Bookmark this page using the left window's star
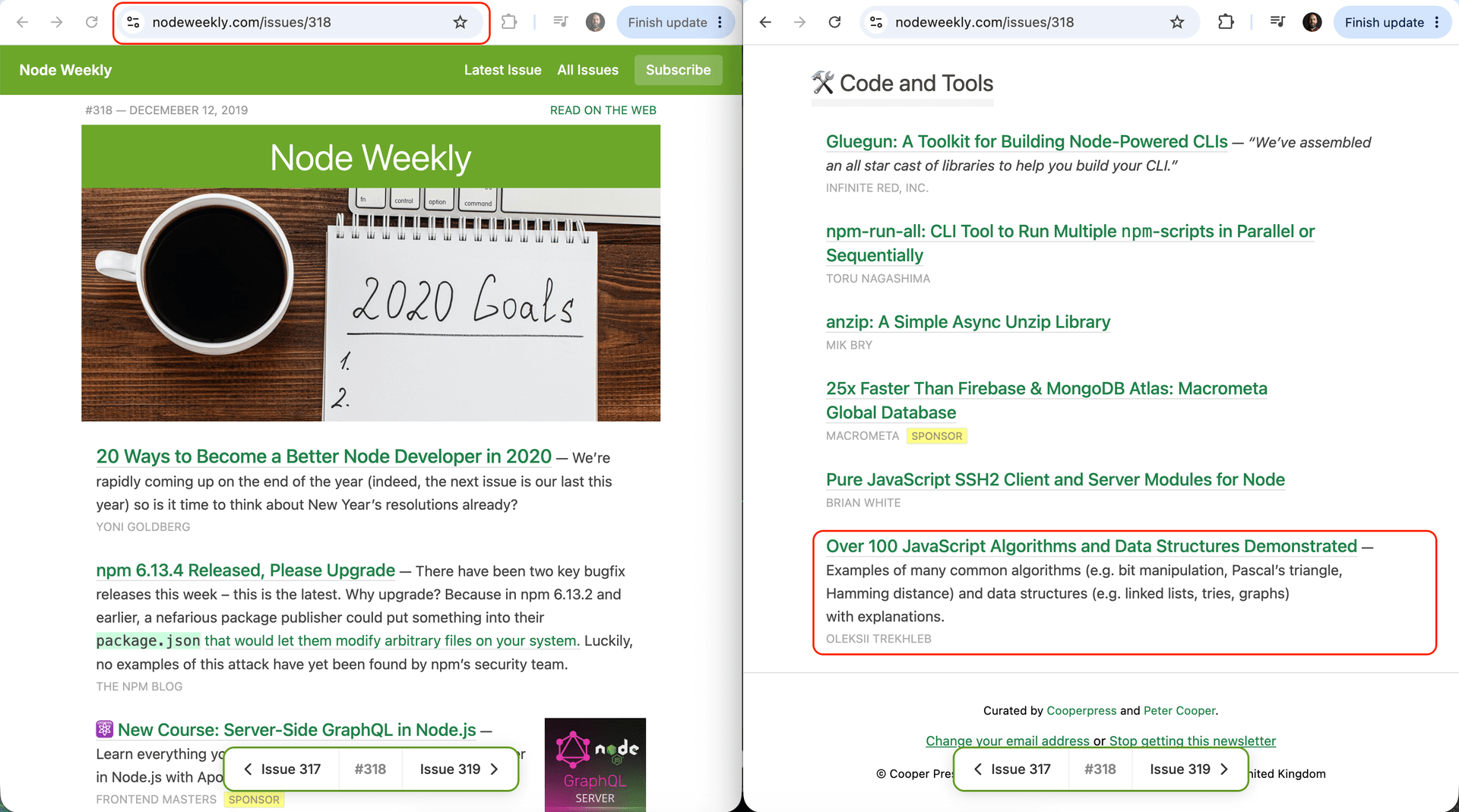The image size is (1459, 812). click(460, 22)
